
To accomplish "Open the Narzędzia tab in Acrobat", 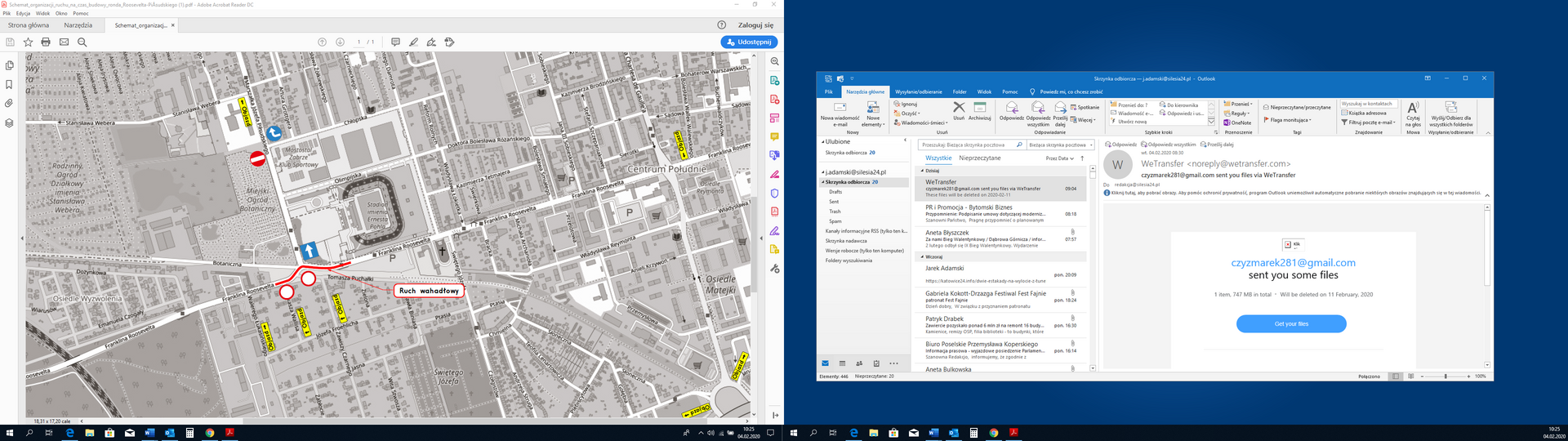I will [78, 25].
